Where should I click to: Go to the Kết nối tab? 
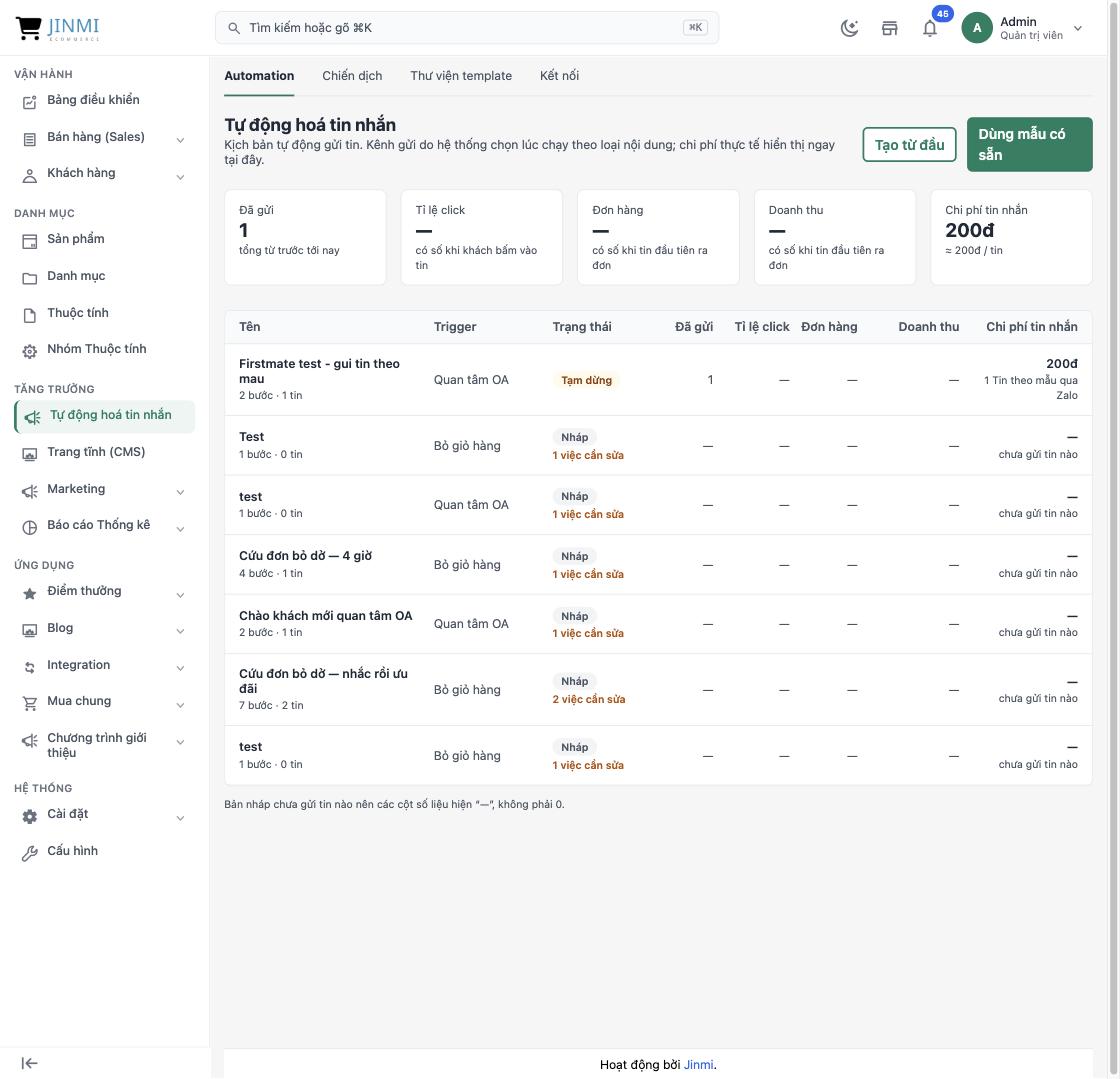point(559,76)
